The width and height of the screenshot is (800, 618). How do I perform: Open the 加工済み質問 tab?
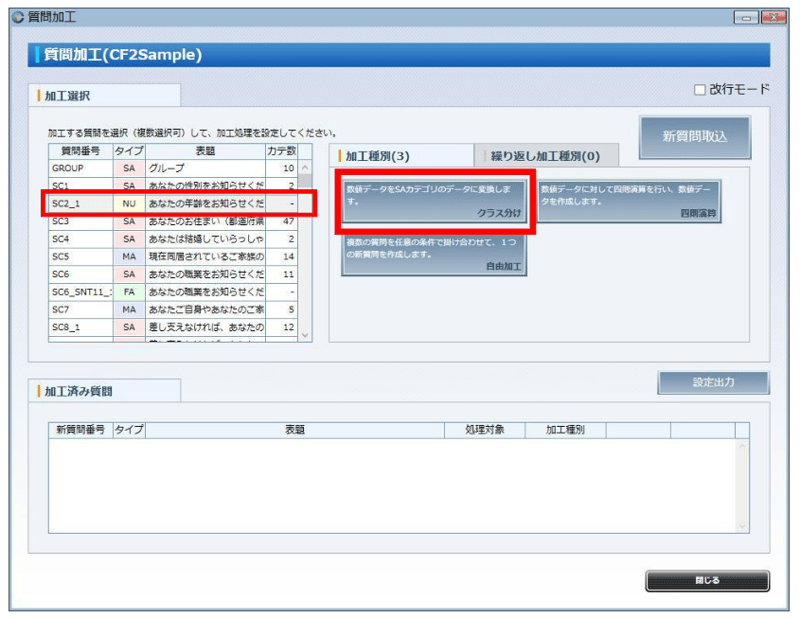click(x=83, y=391)
